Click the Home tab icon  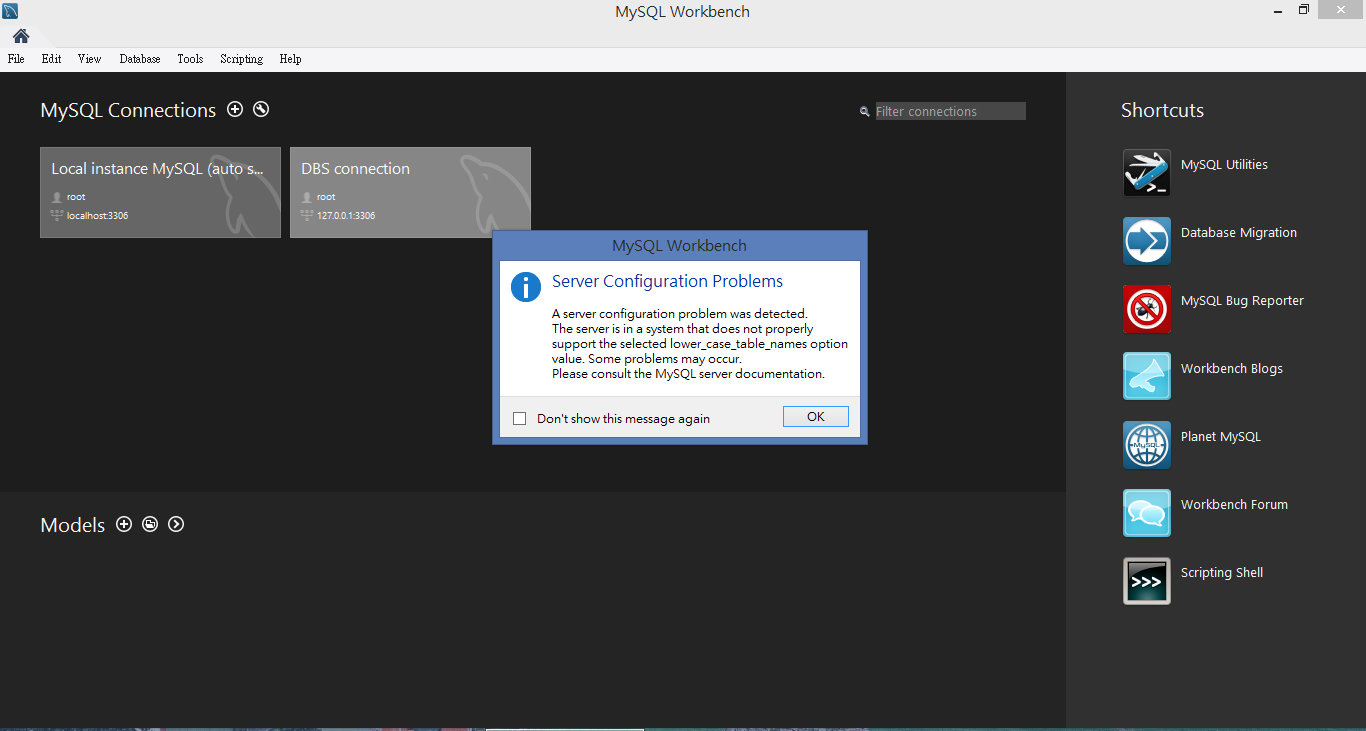(x=21, y=36)
